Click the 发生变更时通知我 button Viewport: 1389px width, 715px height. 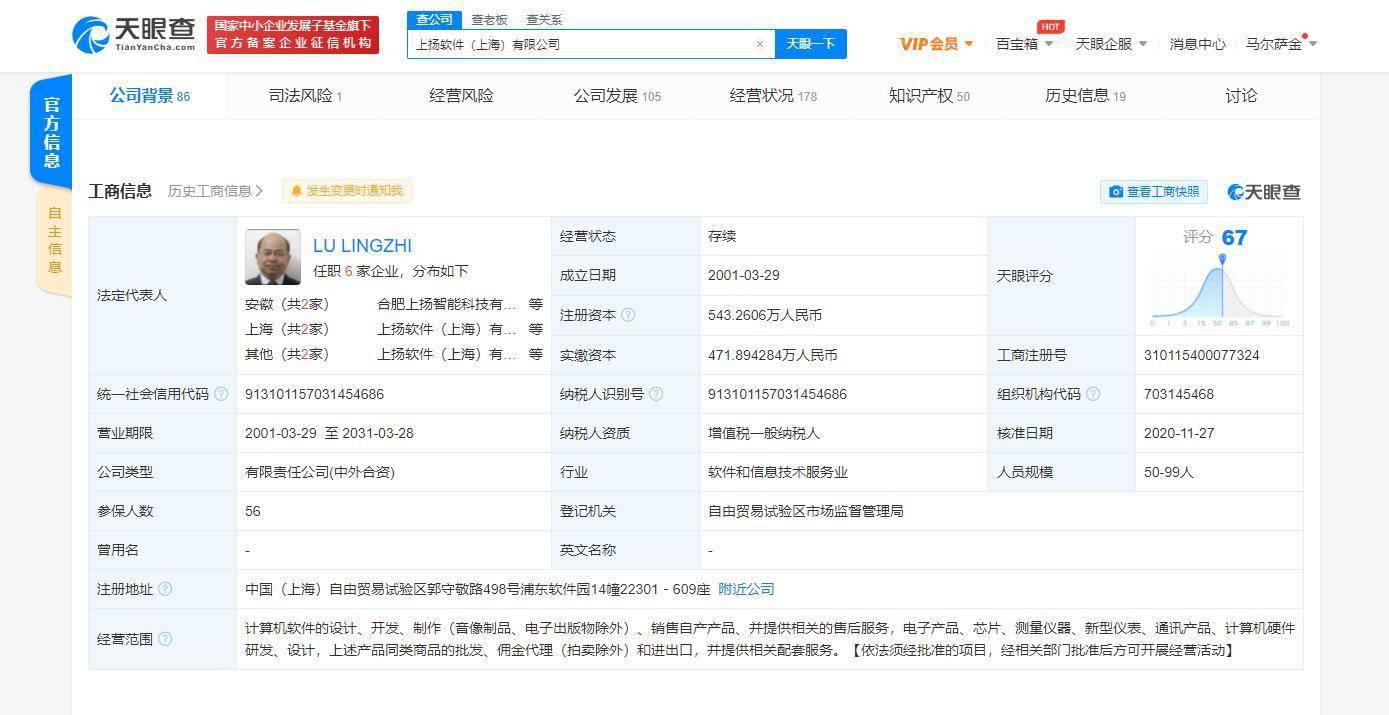pos(347,191)
